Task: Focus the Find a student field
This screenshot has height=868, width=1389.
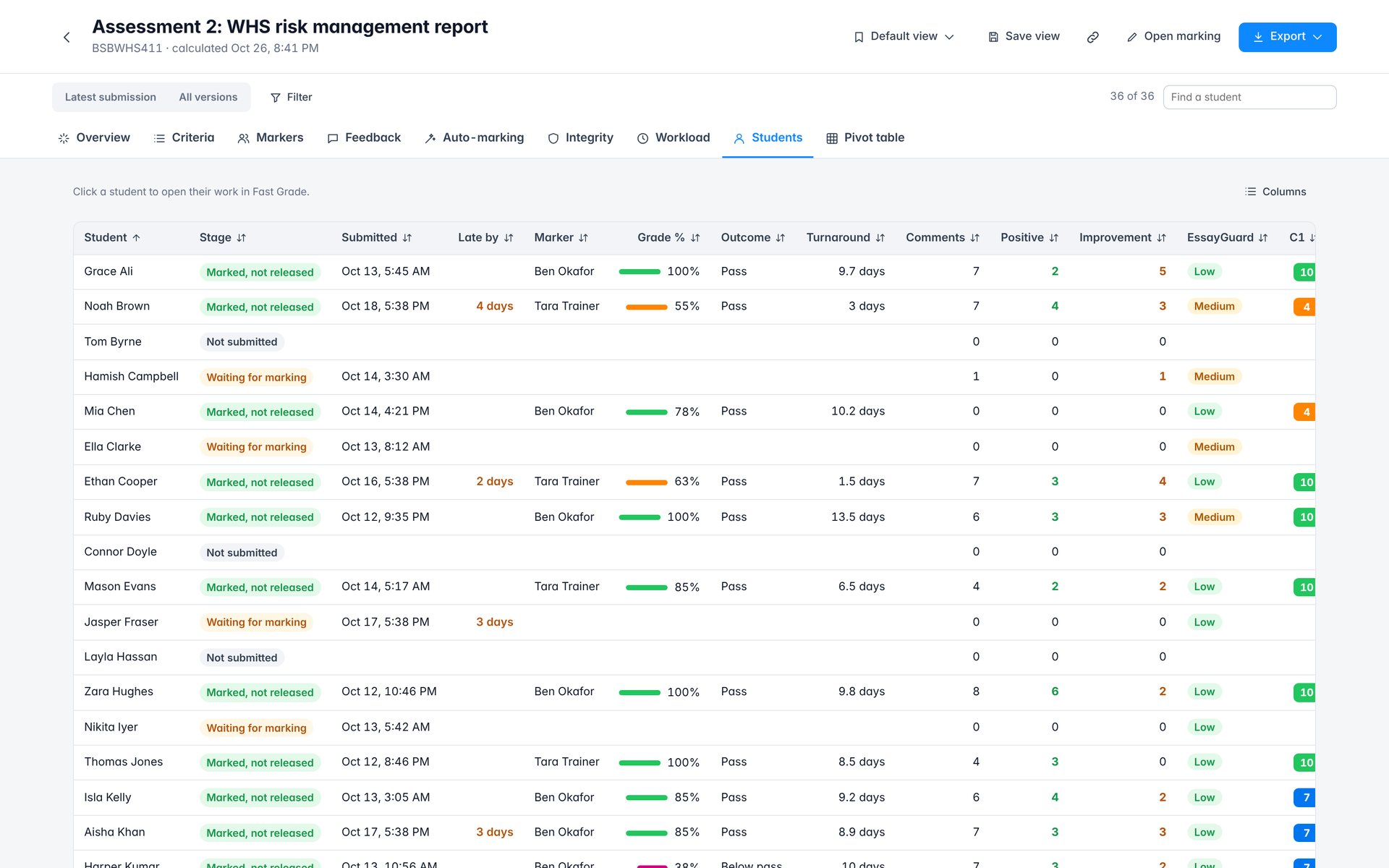Action: pos(1249,97)
